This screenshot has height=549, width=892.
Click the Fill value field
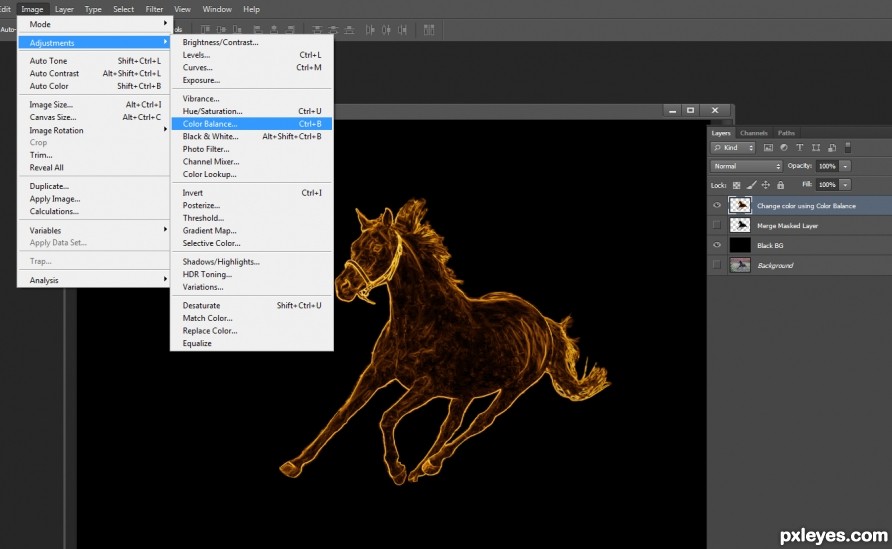827,185
